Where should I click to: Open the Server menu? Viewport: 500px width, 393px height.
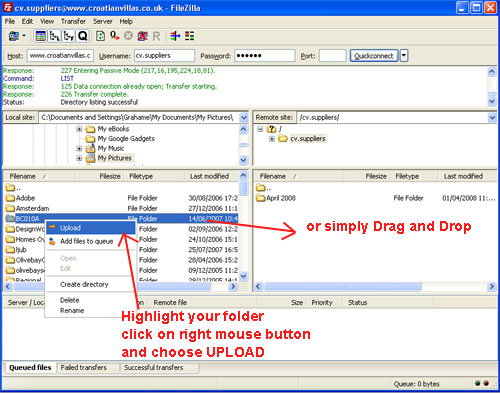103,21
